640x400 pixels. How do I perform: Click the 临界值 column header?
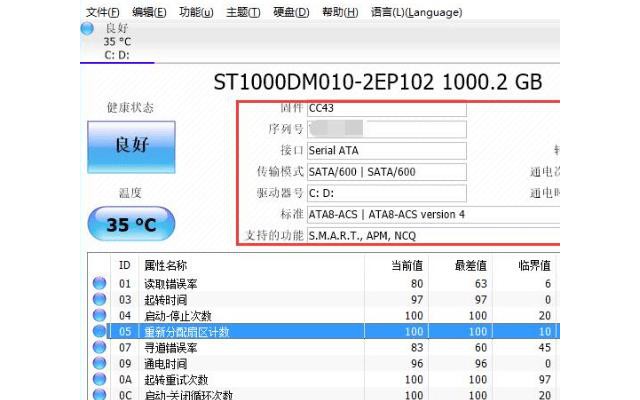pyautogui.click(x=534, y=265)
